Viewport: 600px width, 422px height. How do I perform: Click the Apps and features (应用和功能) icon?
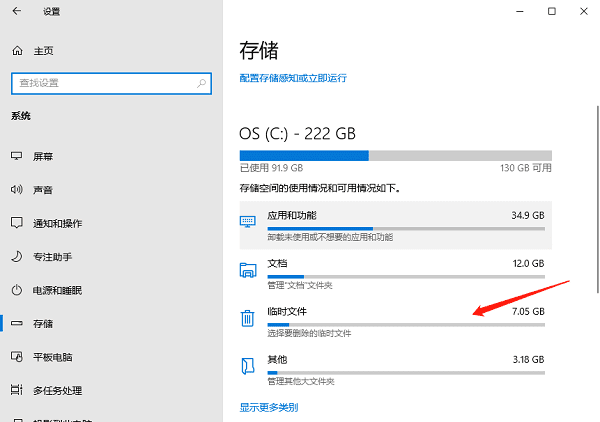pyautogui.click(x=248, y=220)
